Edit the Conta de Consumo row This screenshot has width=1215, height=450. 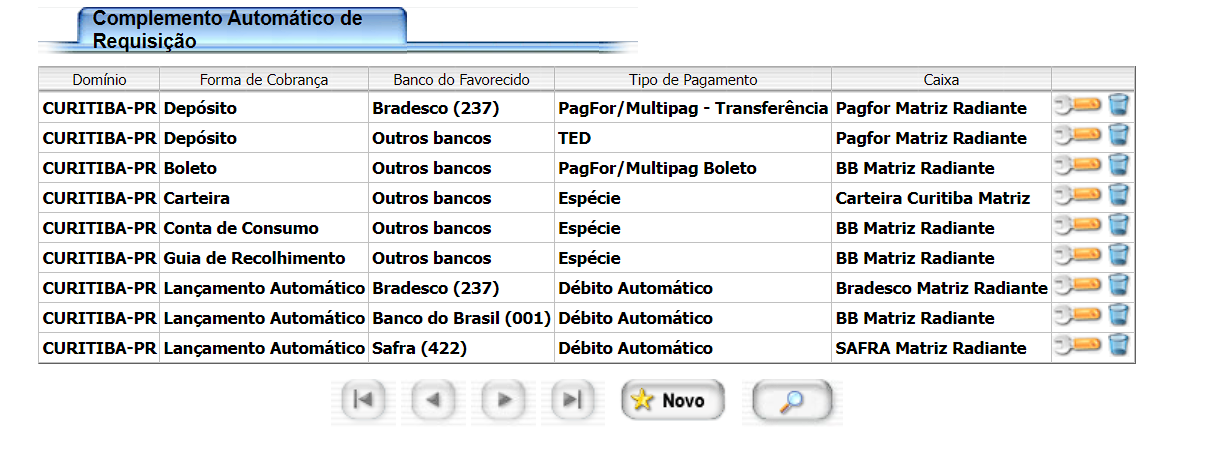click(1078, 227)
